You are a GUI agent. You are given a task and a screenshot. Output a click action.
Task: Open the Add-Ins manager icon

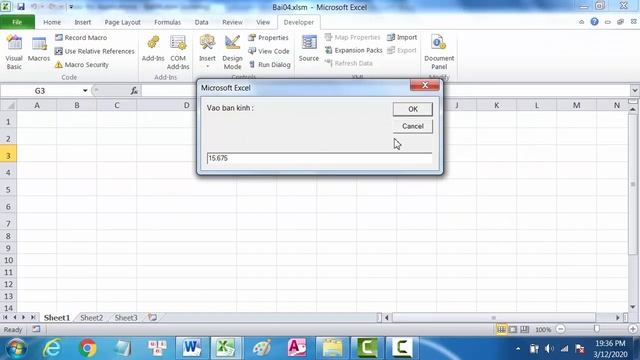point(153,48)
